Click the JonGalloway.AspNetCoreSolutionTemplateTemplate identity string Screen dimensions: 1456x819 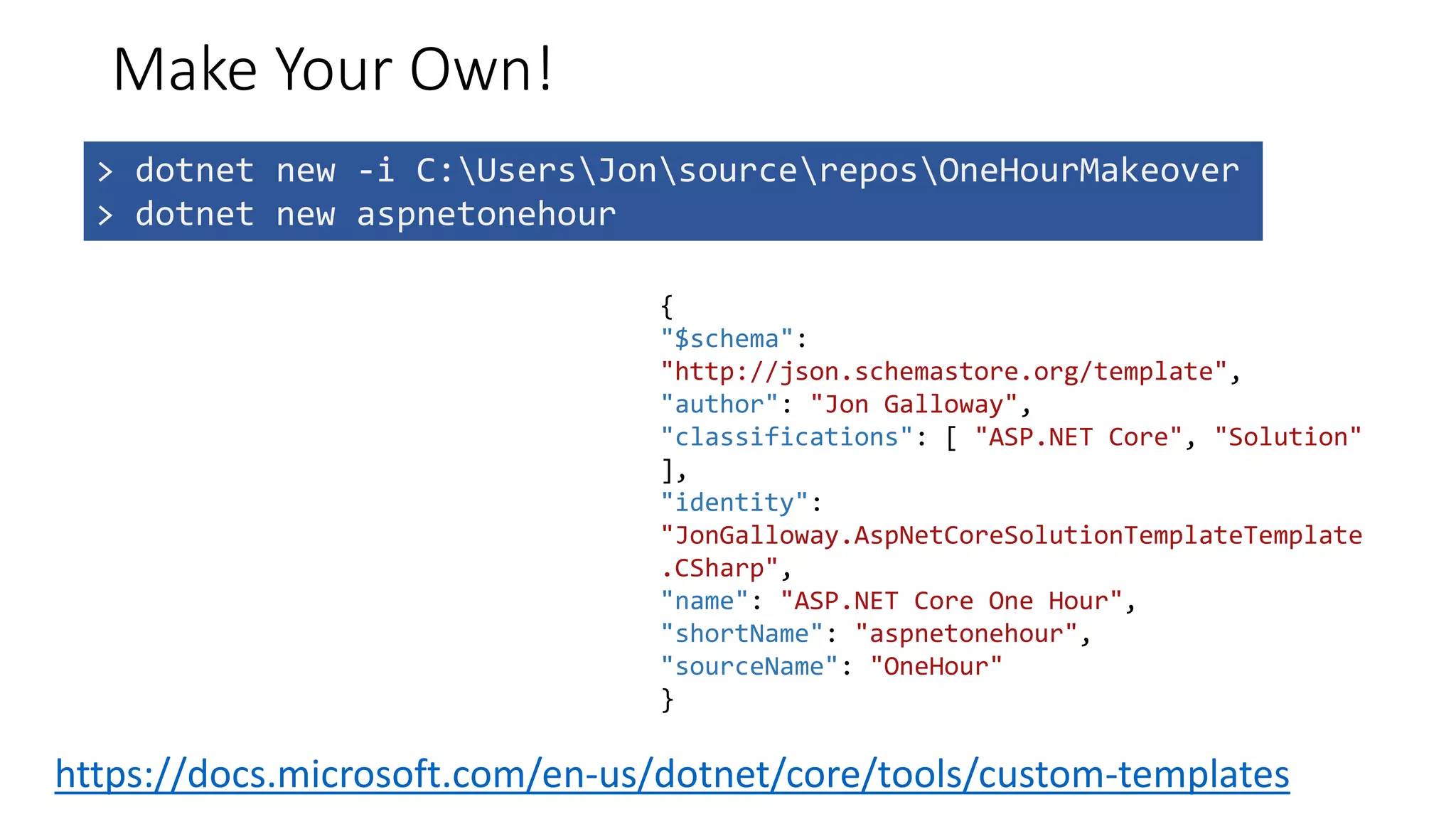click(x=1011, y=535)
